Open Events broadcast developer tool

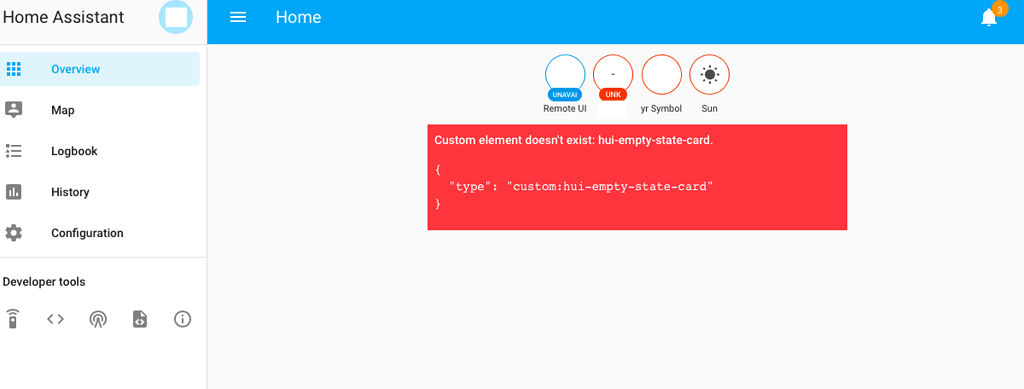pyautogui.click(x=98, y=319)
